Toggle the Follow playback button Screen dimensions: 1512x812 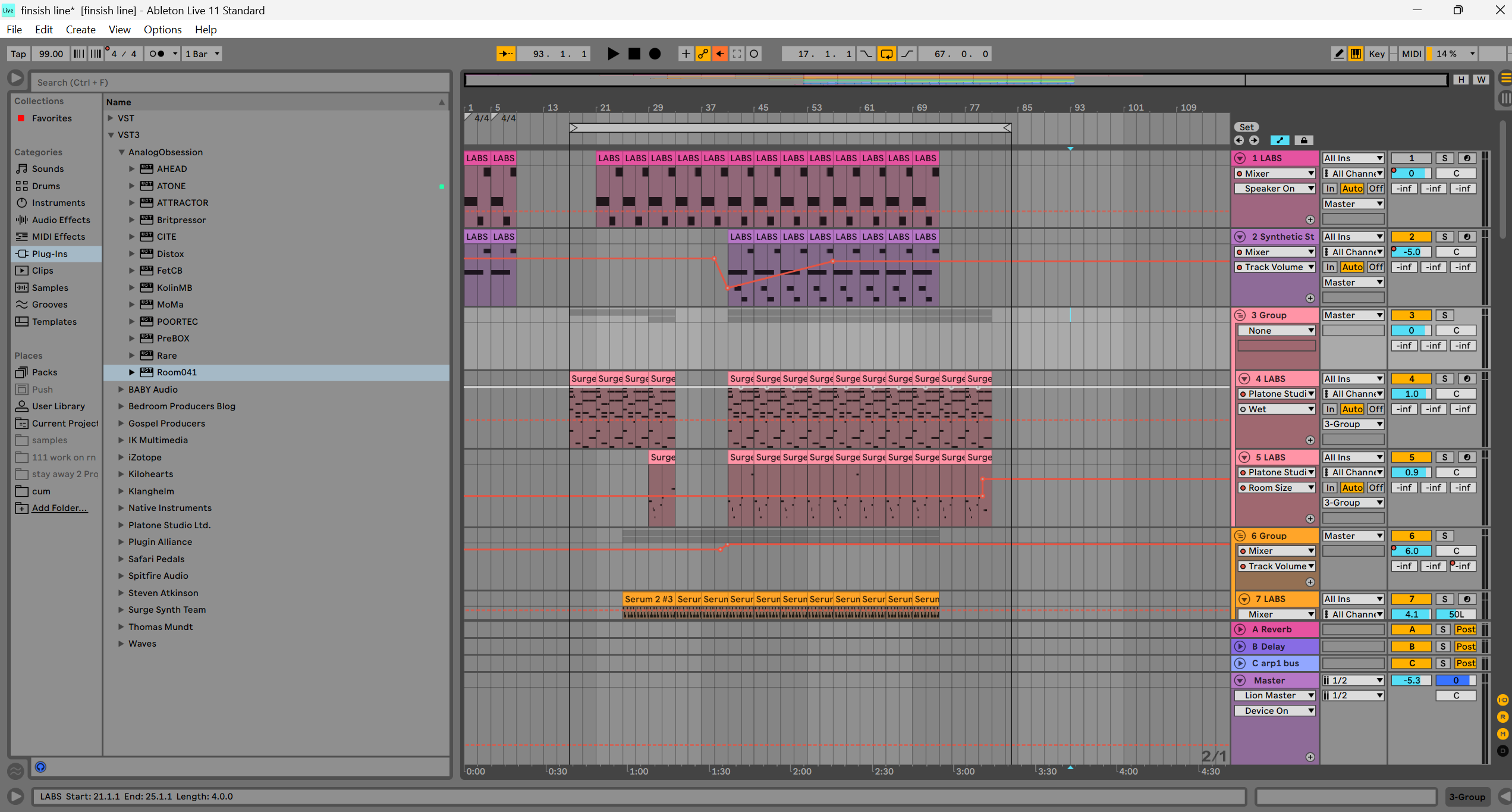click(x=506, y=54)
